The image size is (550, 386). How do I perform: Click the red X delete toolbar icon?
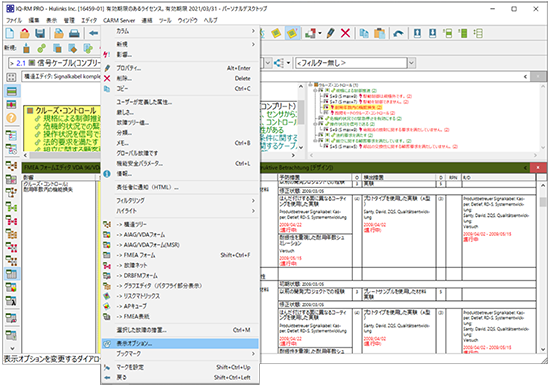coord(346,33)
